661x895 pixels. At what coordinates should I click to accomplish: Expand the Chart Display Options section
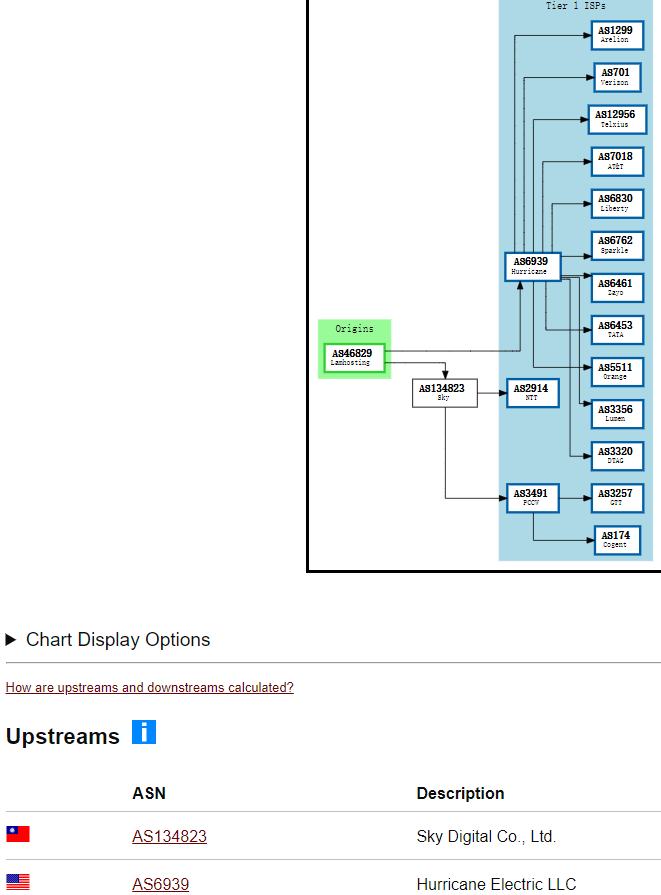[x=108, y=640]
